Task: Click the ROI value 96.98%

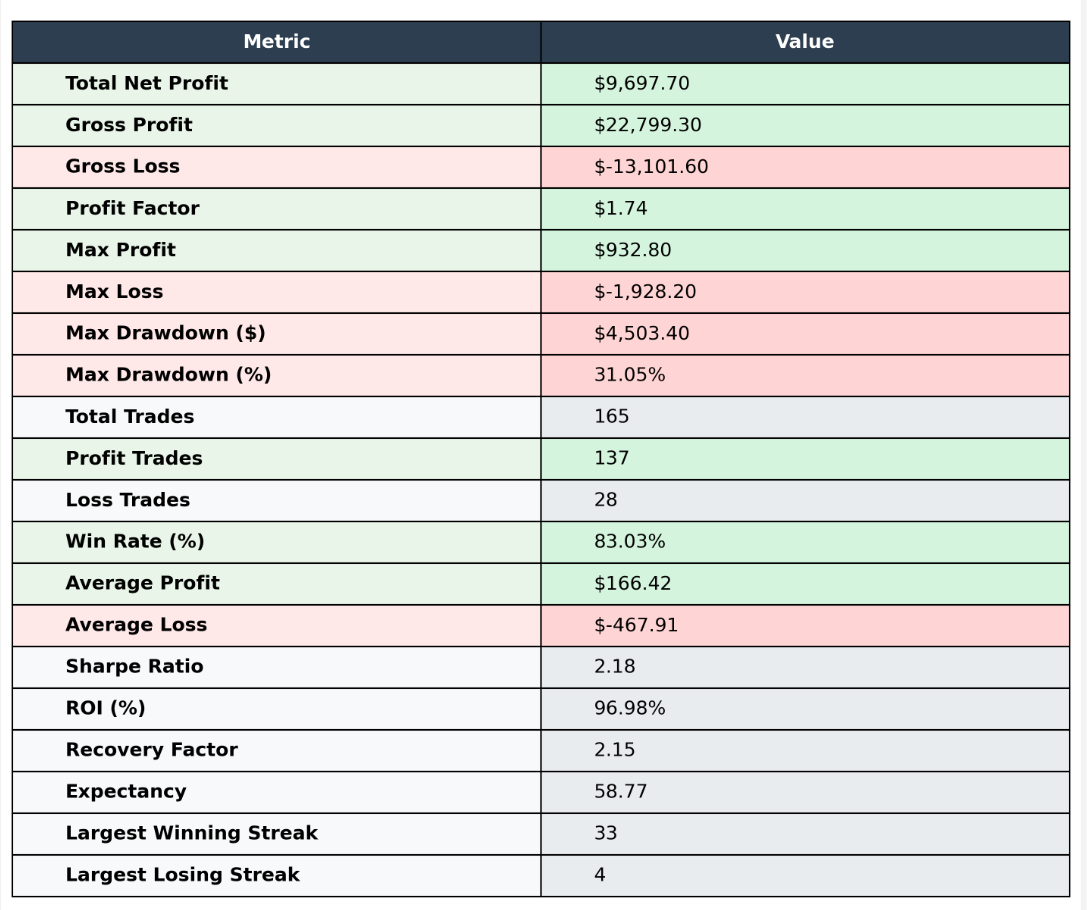Action: tap(629, 709)
